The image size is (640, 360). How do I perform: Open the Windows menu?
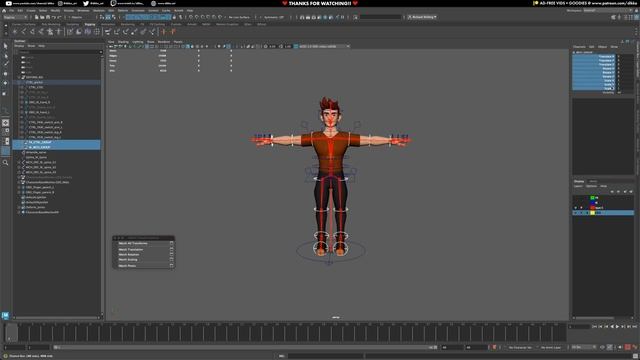tap(83, 11)
